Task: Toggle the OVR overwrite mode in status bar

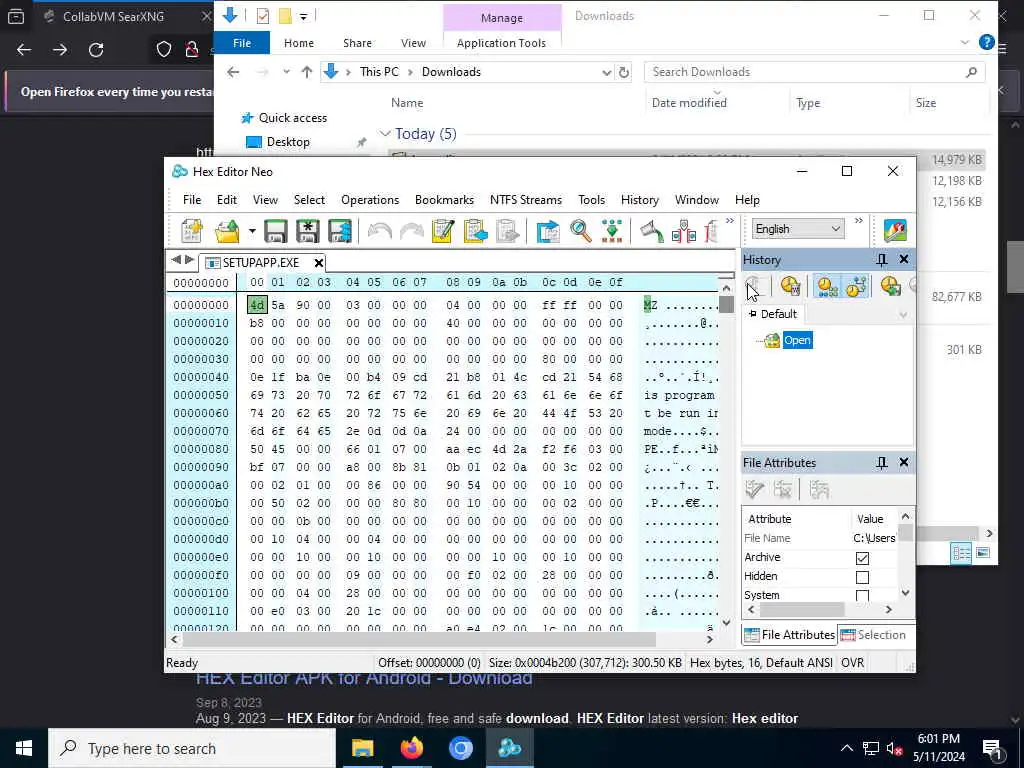Action: [852, 663]
